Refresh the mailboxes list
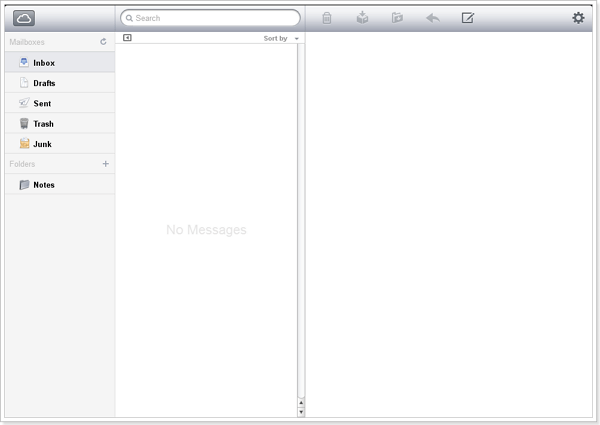Screen dimensions: 600x425 103,42
